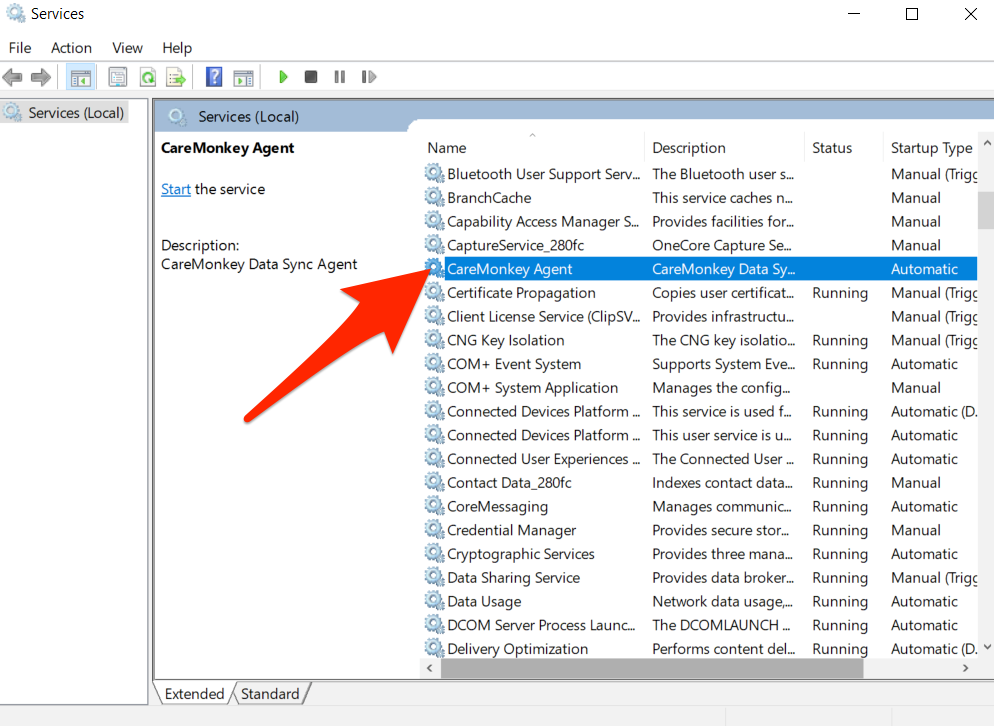Click the gear icon beside Contact Data_280fc
994x726 pixels.
click(434, 482)
